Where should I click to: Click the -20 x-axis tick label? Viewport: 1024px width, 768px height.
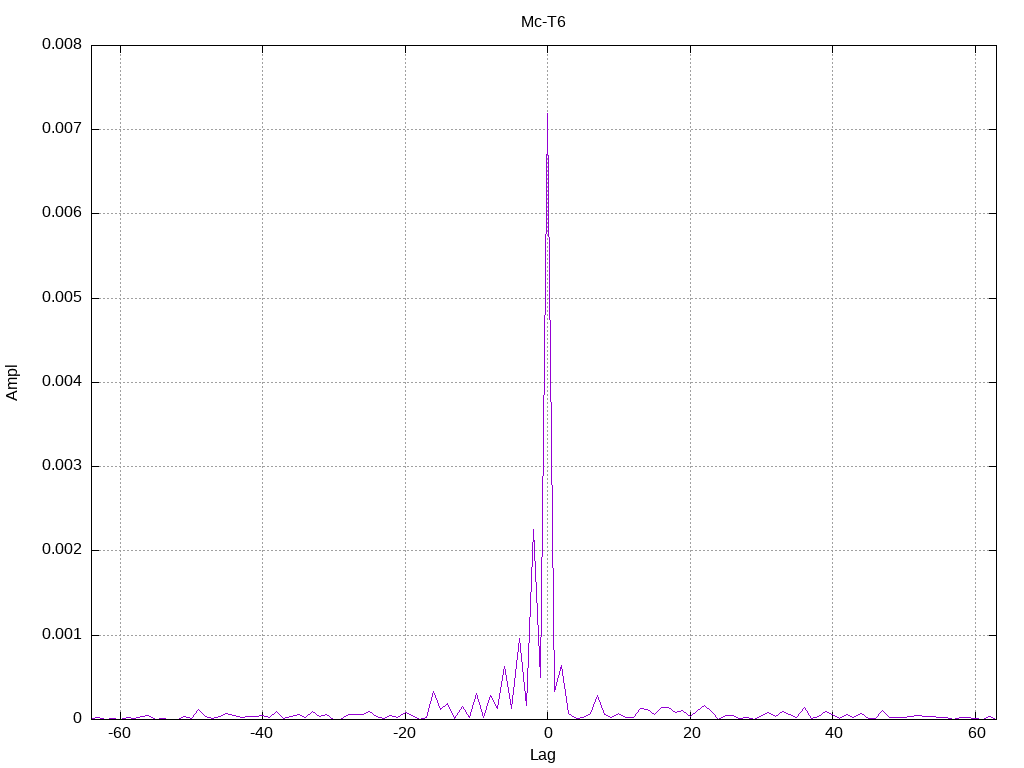tap(404, 733)
